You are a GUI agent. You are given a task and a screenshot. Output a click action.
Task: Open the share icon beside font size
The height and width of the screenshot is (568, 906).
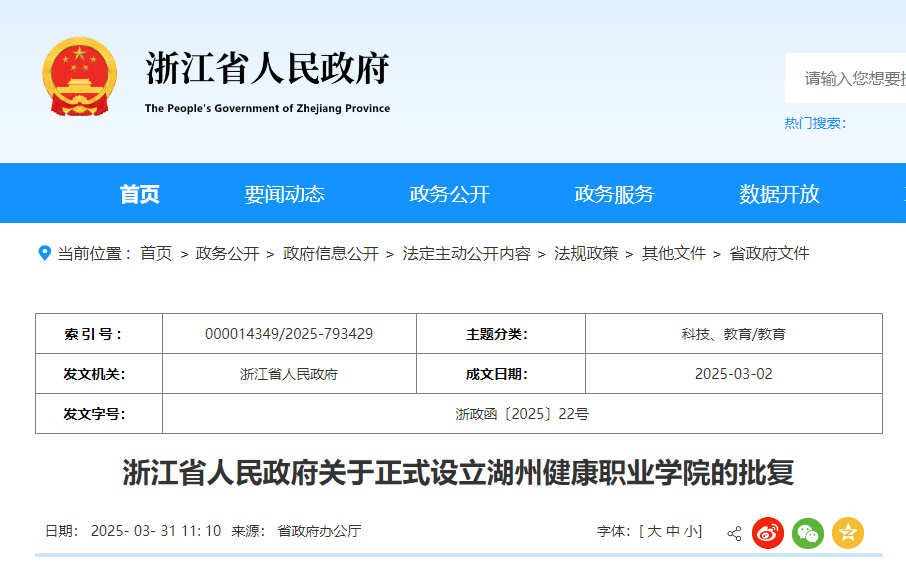[x=734, y=533]
